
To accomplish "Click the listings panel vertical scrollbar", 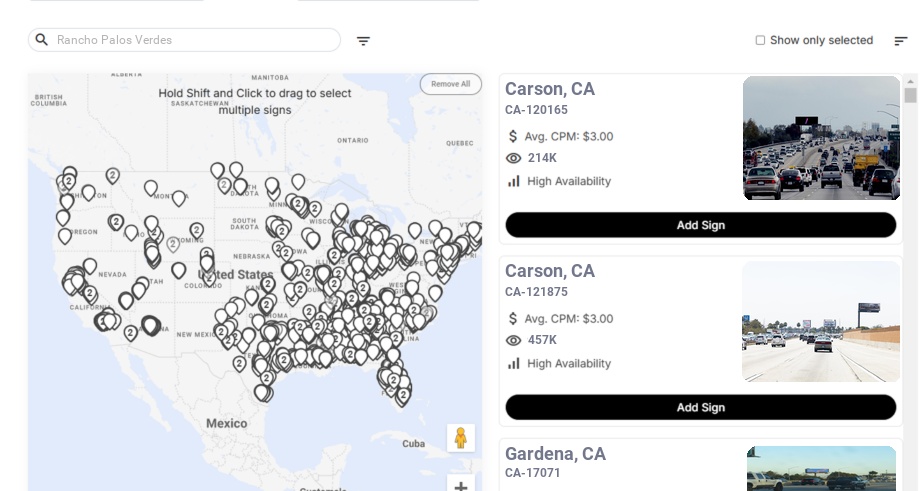I will coord(910,96).
